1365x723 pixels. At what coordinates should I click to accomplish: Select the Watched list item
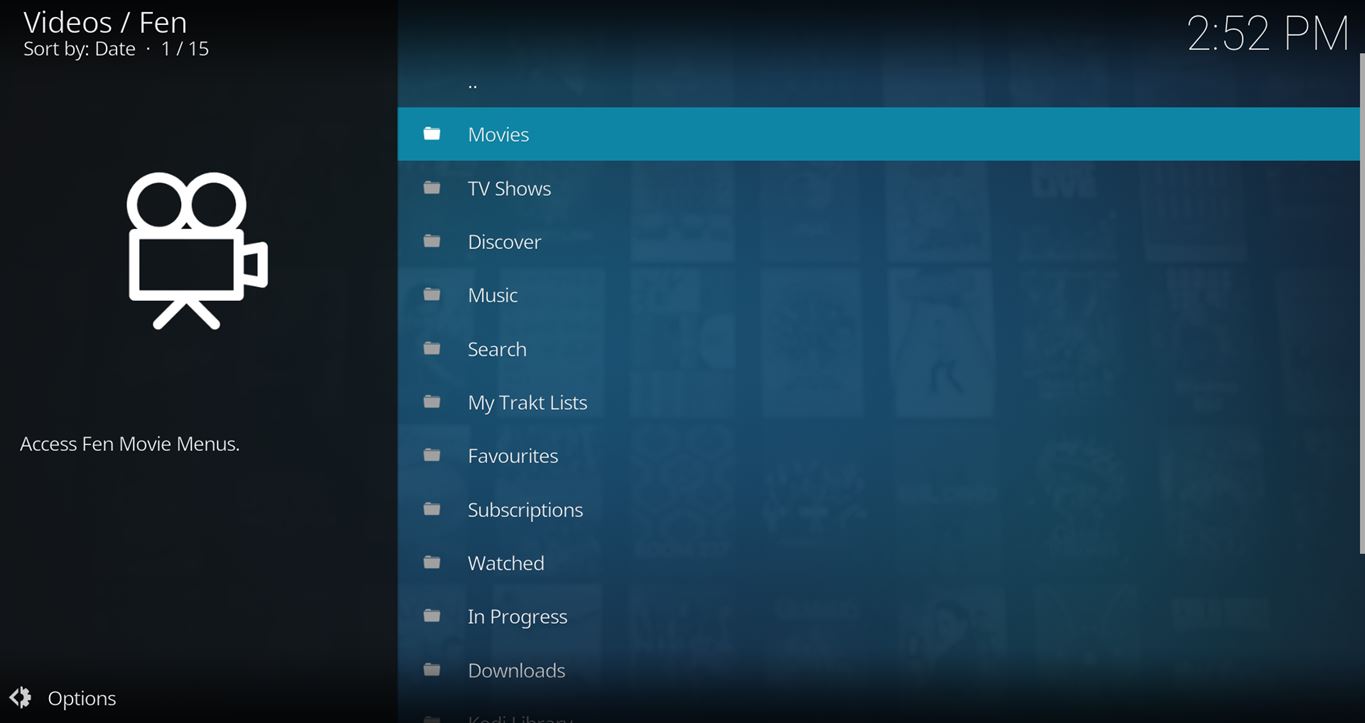pos(506,563)
